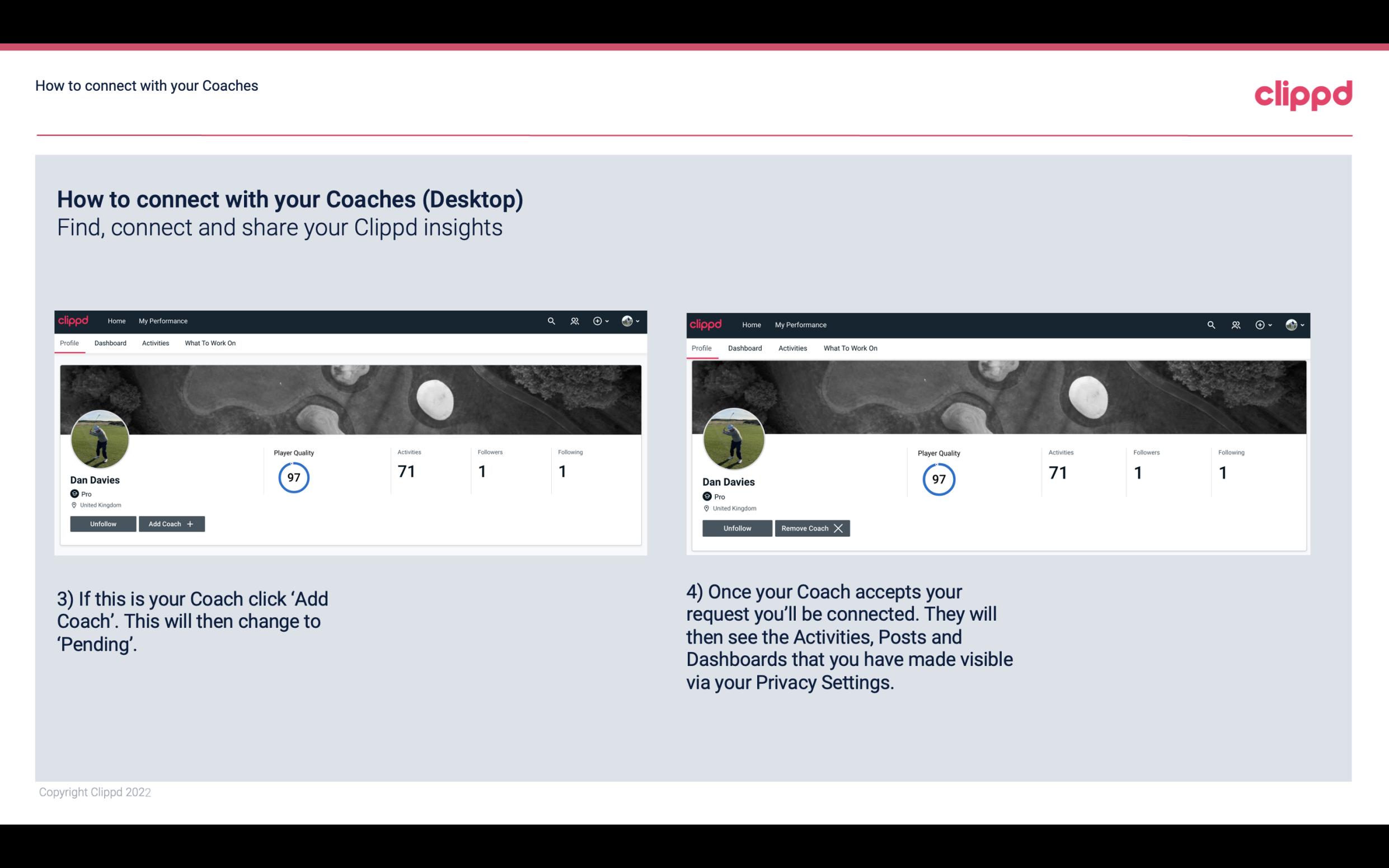Expand 'My Performance' menu on right dashboard

coord(800,324)
